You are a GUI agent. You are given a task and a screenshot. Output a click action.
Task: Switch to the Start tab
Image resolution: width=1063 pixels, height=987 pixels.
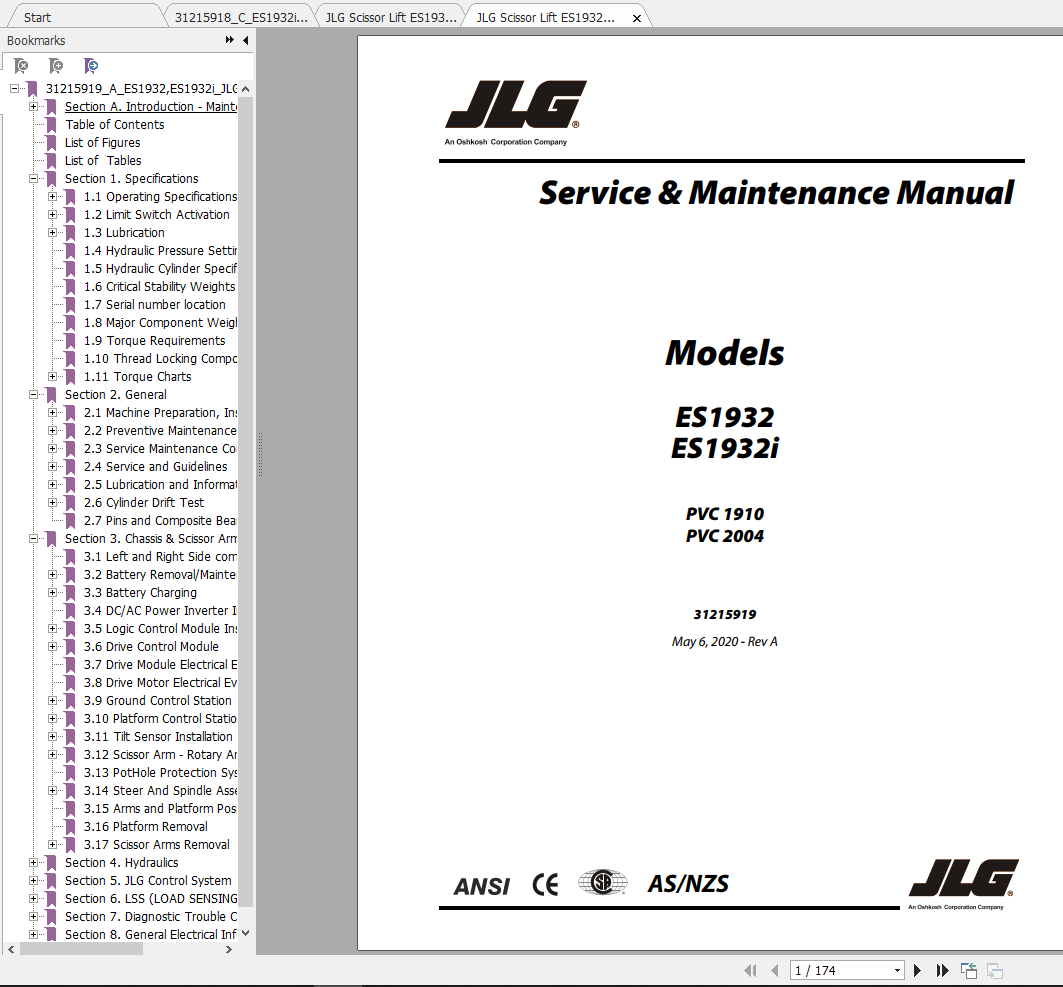[37, 16]
